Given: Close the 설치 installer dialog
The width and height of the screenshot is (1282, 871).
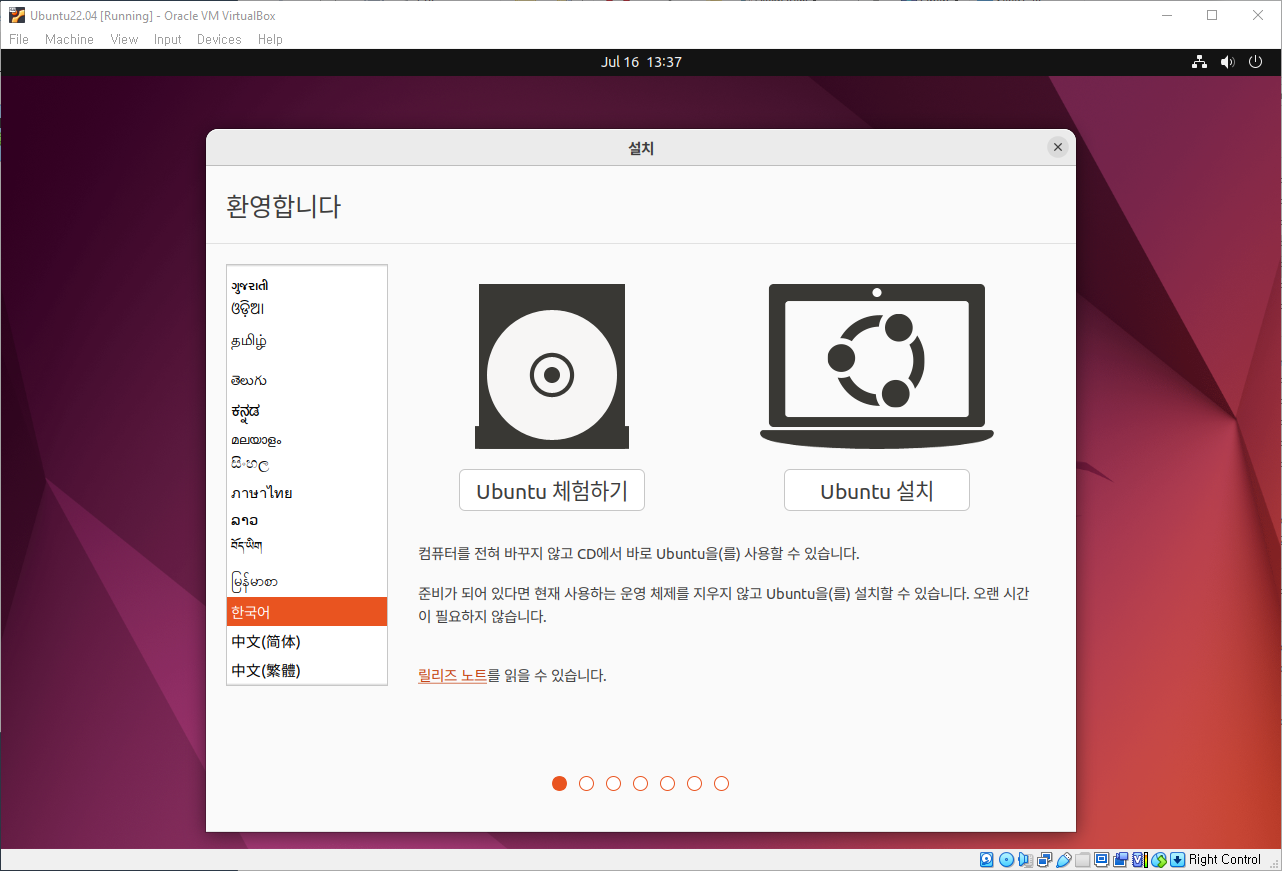Looking at the screenshot, I should pos(1057,147).
